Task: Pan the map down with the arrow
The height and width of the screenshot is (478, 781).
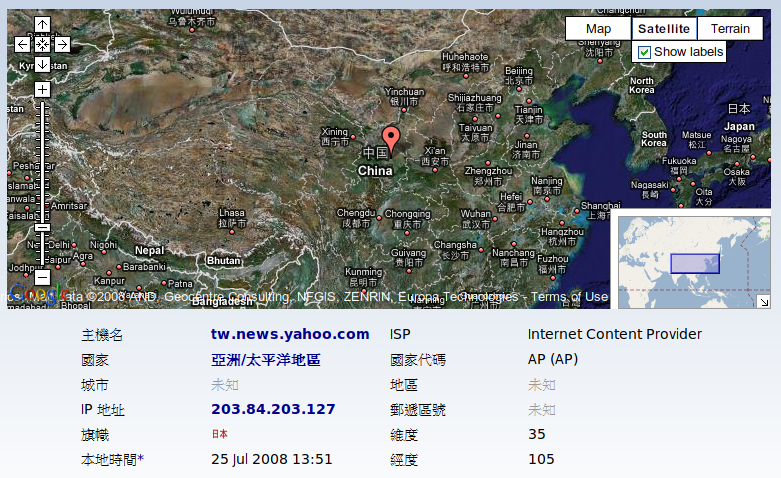Action: (x=42, y=64)
